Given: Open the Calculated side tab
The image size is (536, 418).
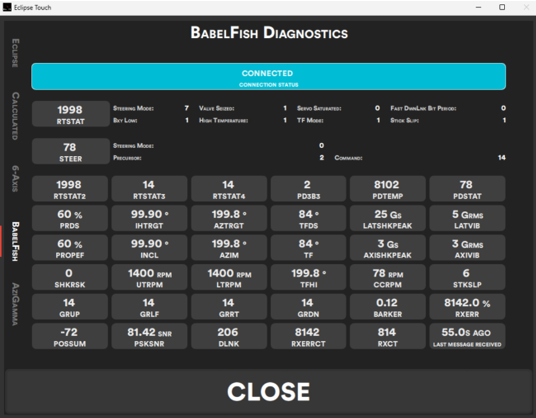Looking at the screenshot, I should (15, 116).
